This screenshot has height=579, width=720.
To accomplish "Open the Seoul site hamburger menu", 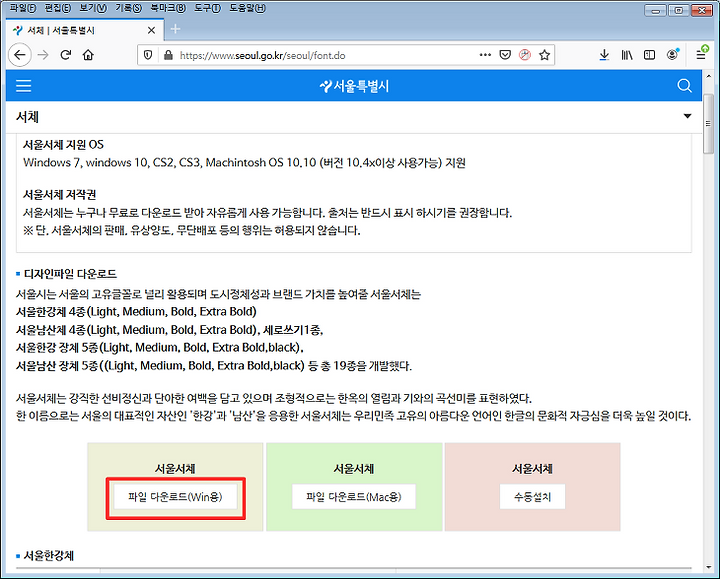I will (x=23, y=86).
